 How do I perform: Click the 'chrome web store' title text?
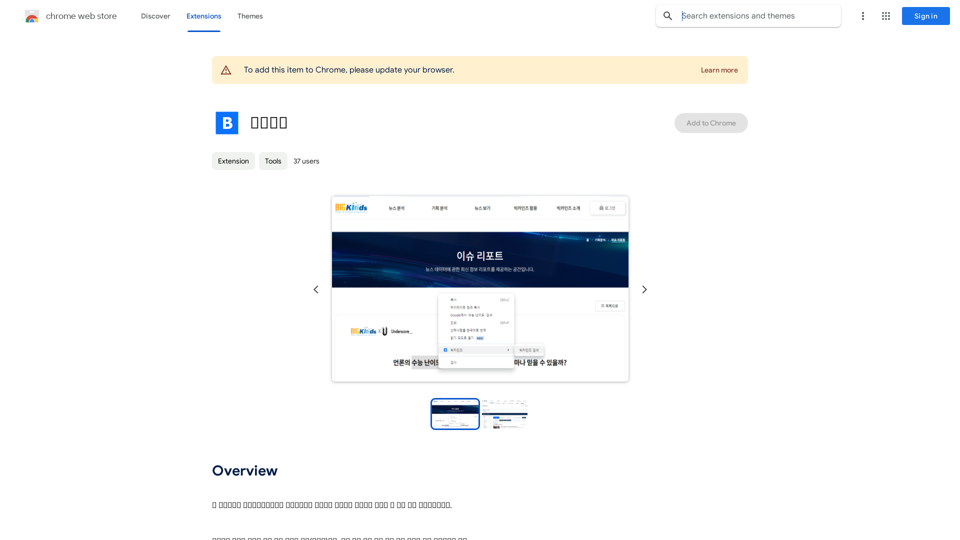coord(81,16)
